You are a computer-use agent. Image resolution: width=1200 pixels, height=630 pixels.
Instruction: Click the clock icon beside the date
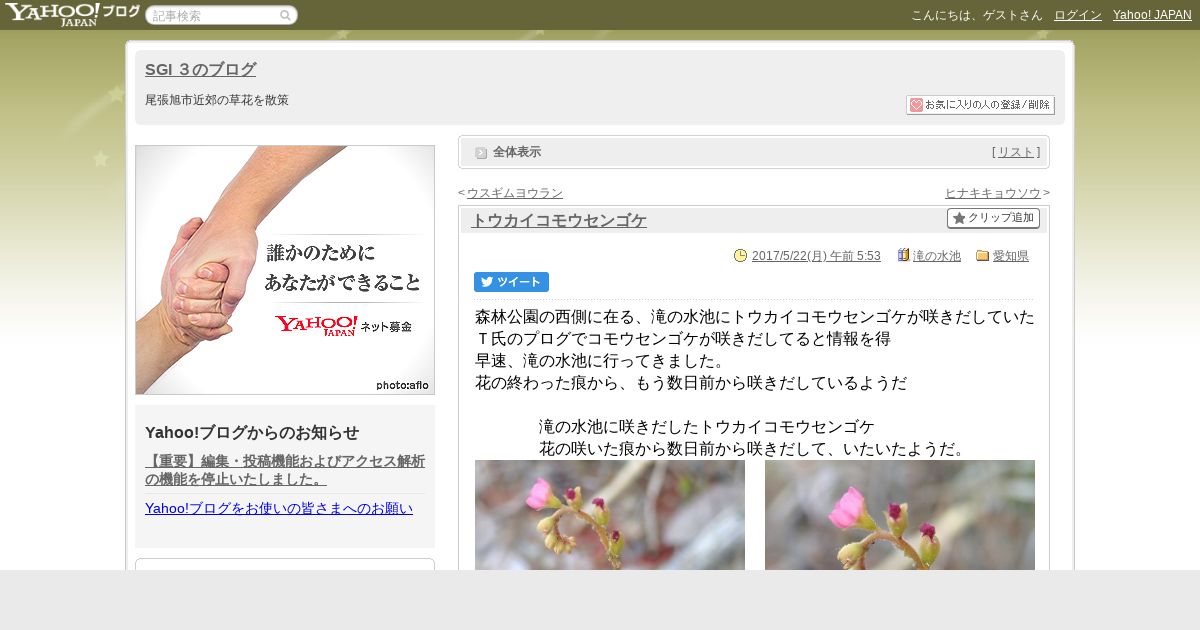pos(740,256)
